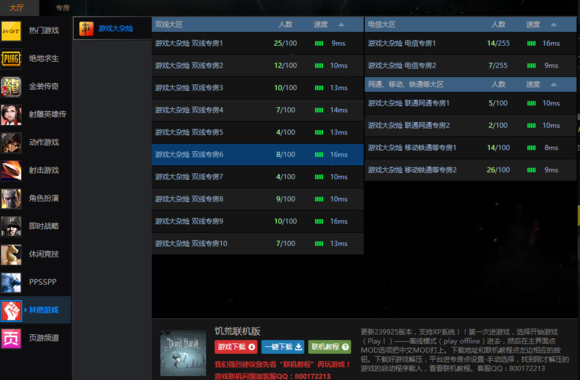Screen dimensions: 580x380
Task: Switch to the 大厅 tab
Action: [17, 8]
